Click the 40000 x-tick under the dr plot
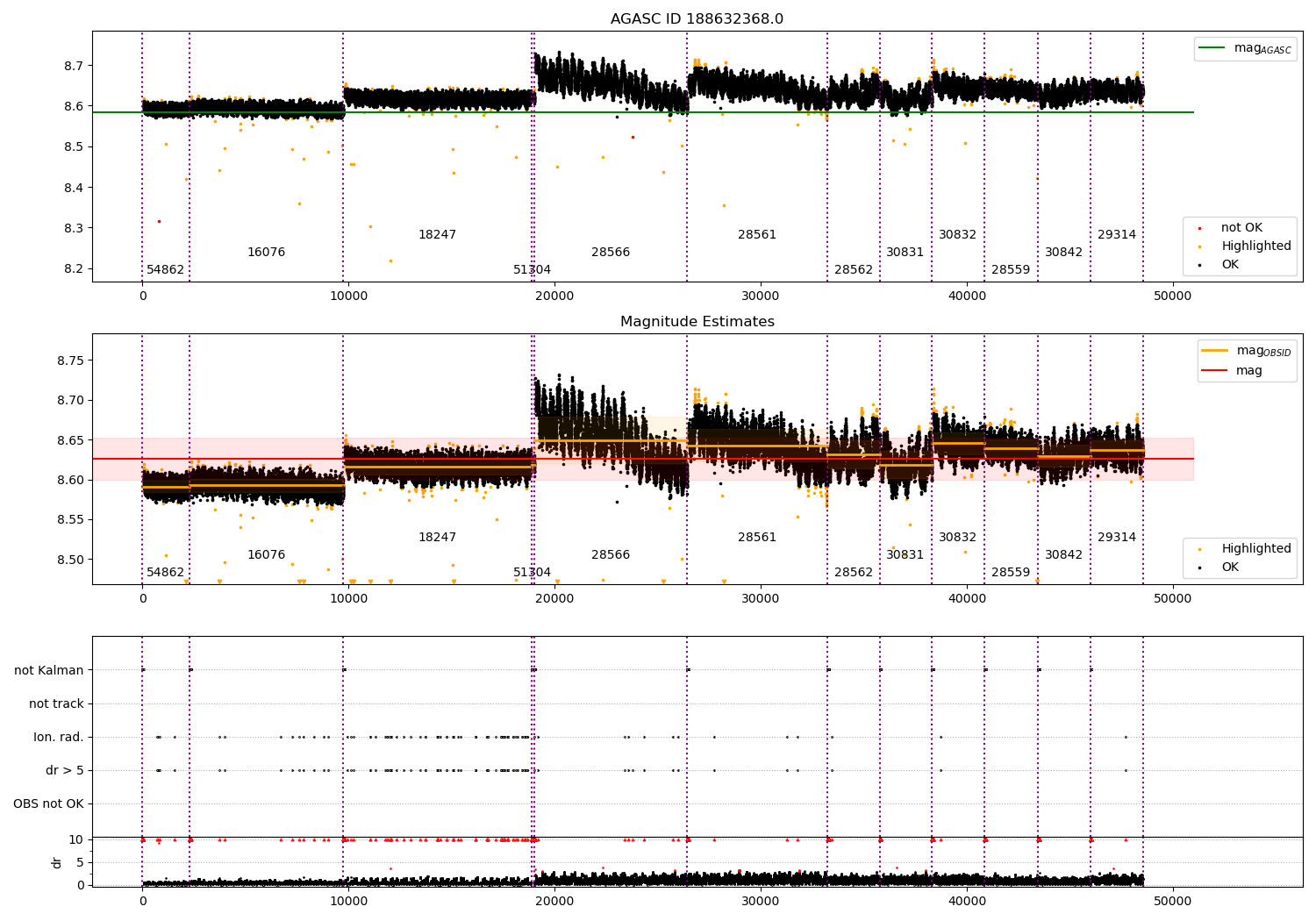The width and height of the screenshot is (1316, 921). click(966, 901)
